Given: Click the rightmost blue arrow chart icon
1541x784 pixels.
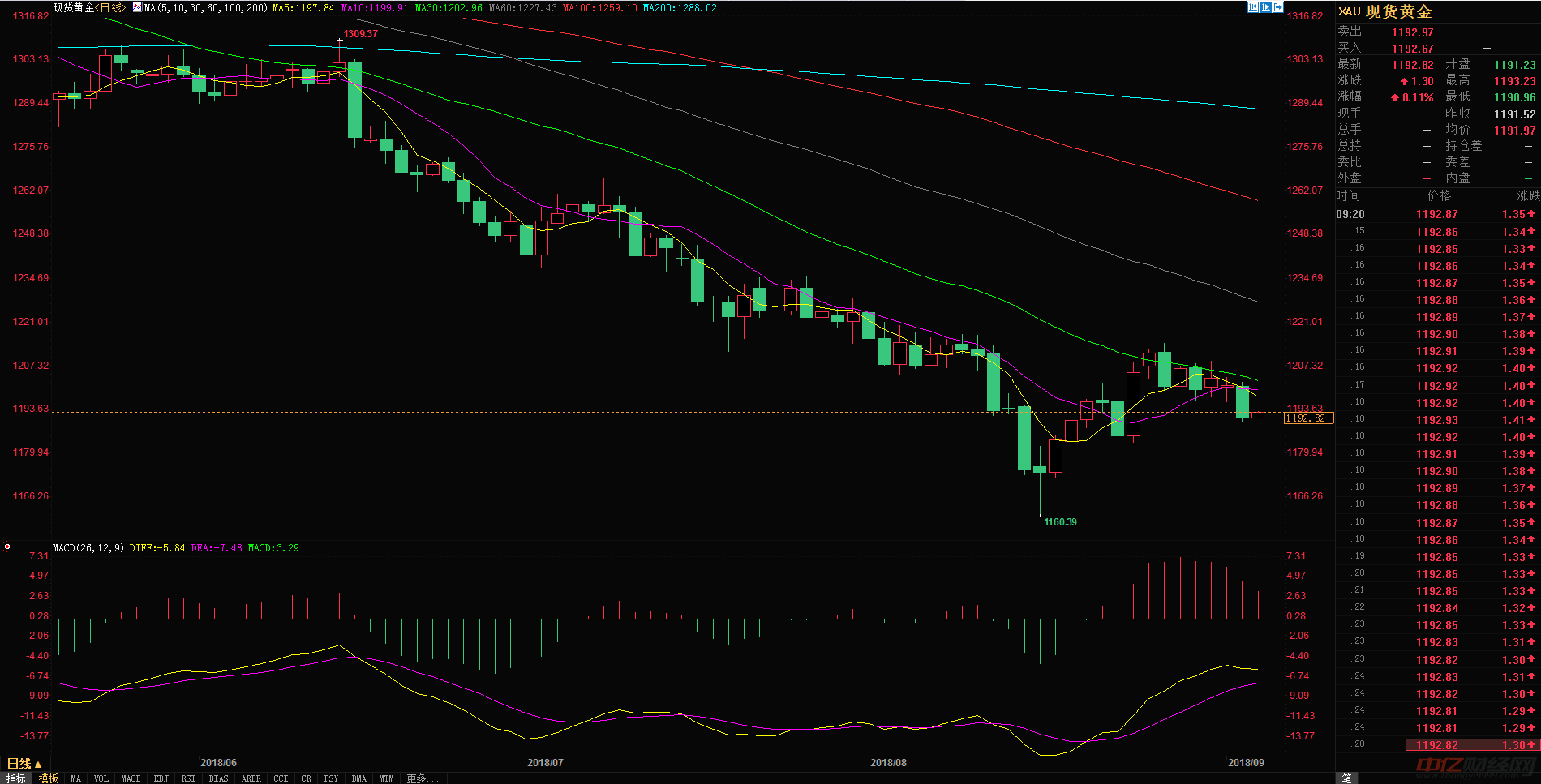Looking at the screenshot, I should click(1278, 7).
